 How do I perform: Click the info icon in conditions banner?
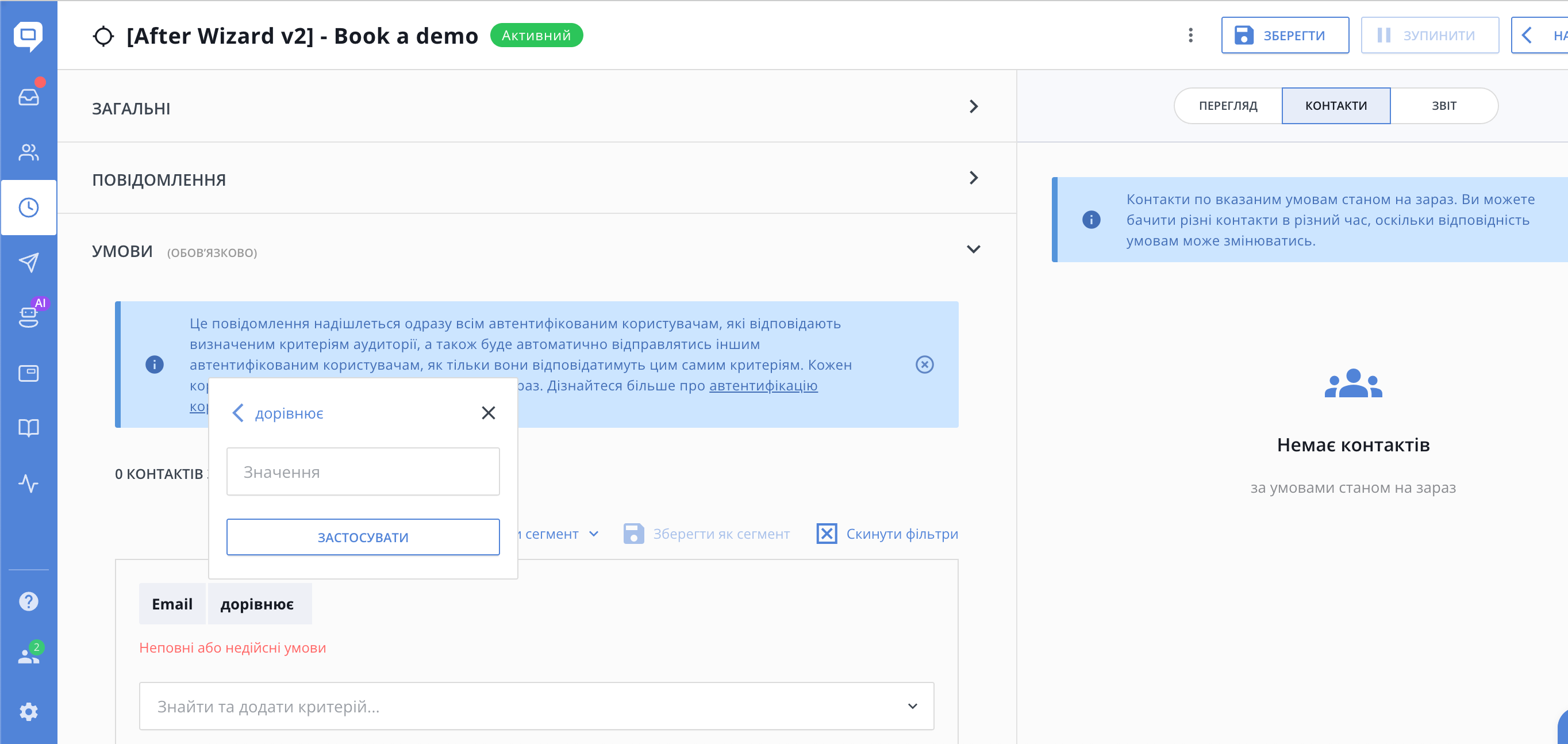(x=154, y=364)
